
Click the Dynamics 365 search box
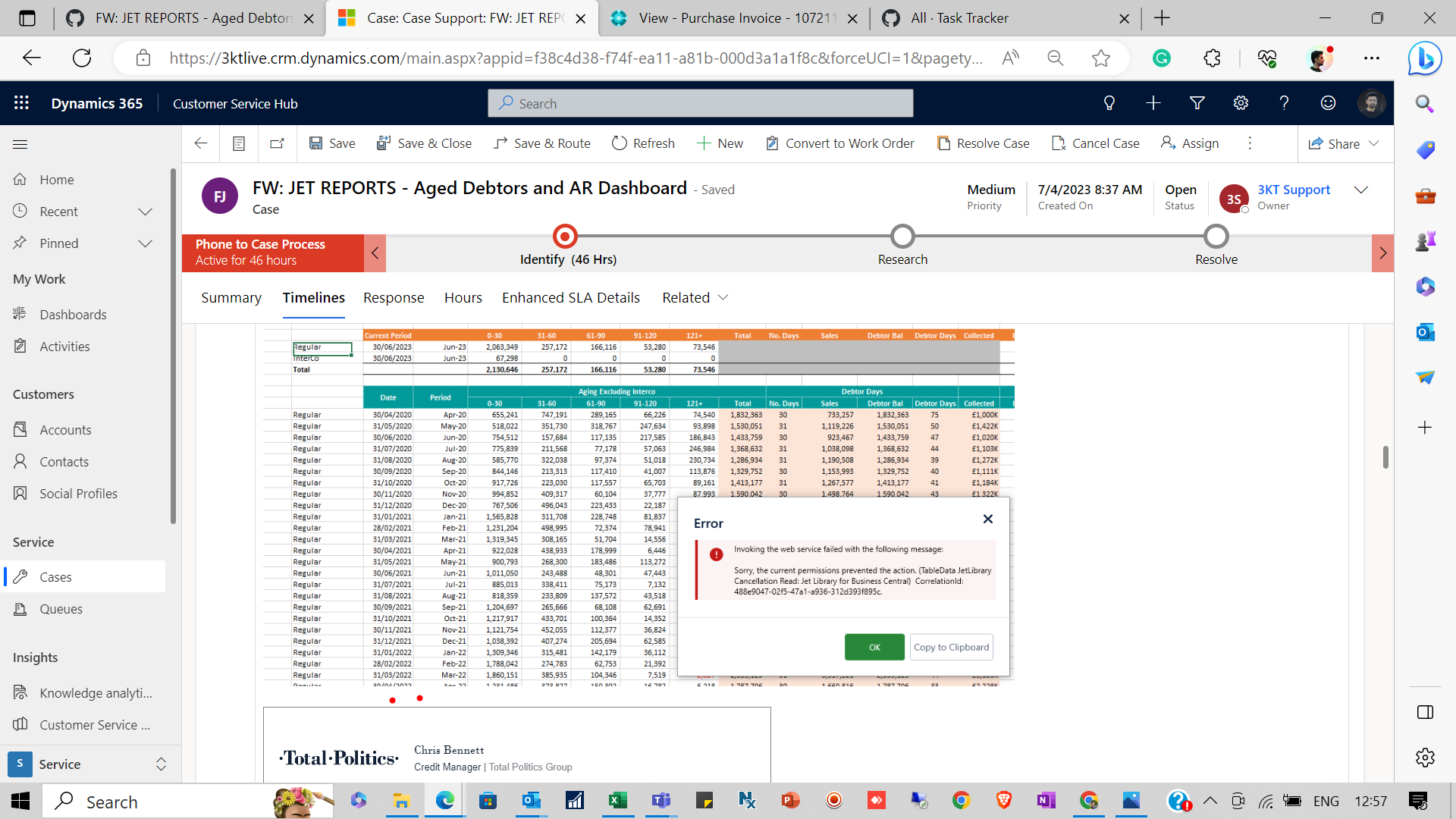pos(699,103)
